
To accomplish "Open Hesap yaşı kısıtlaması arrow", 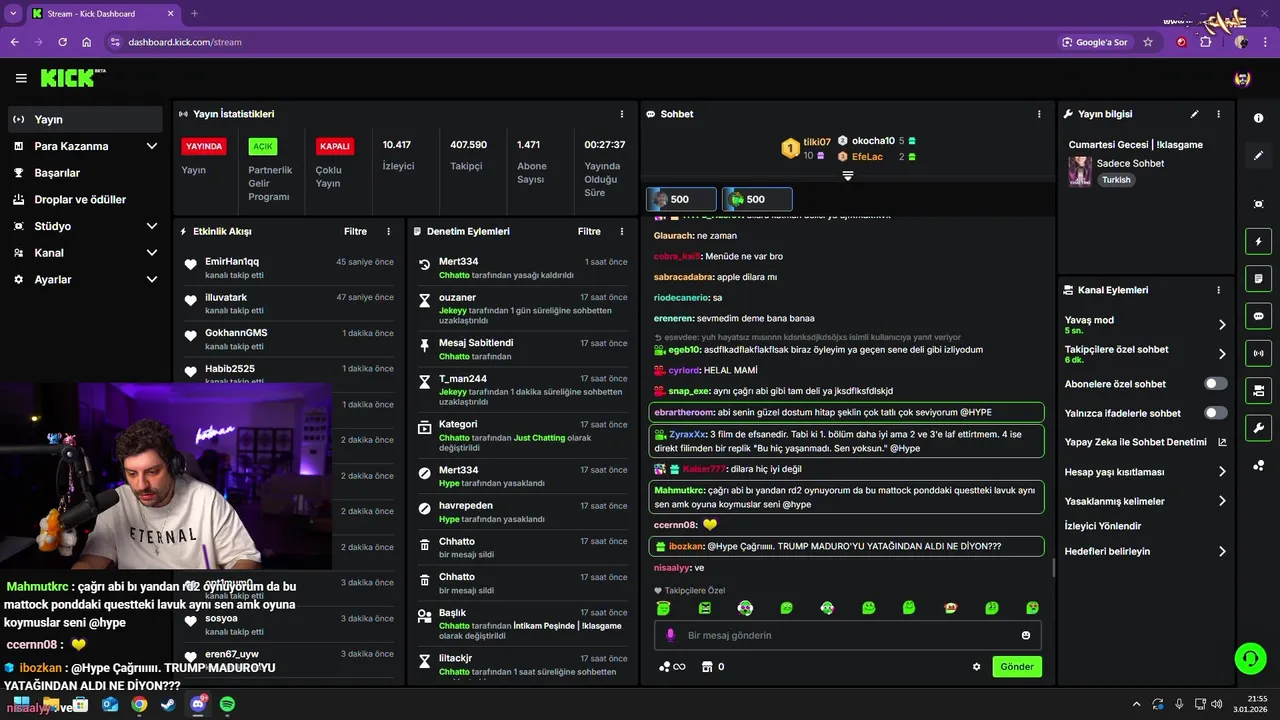I will pyautogui.click(x=1222, y=472).
